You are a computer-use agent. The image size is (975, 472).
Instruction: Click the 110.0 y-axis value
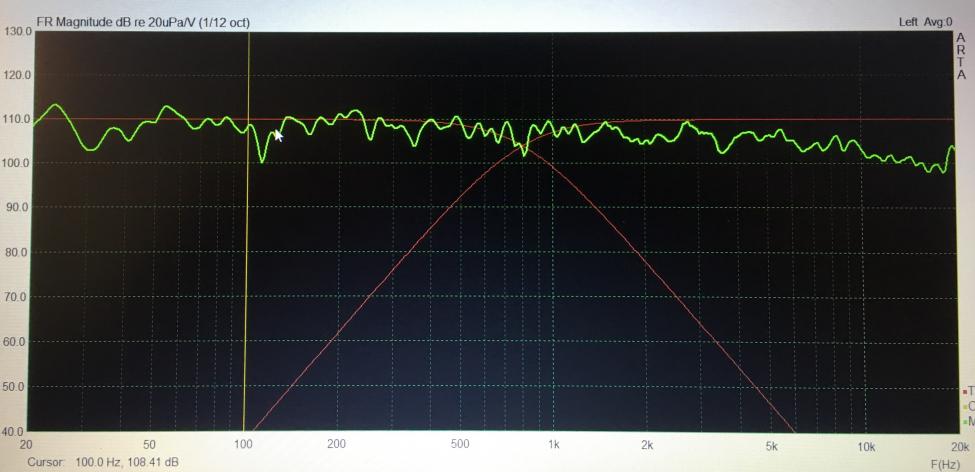(x=17, y=119)
